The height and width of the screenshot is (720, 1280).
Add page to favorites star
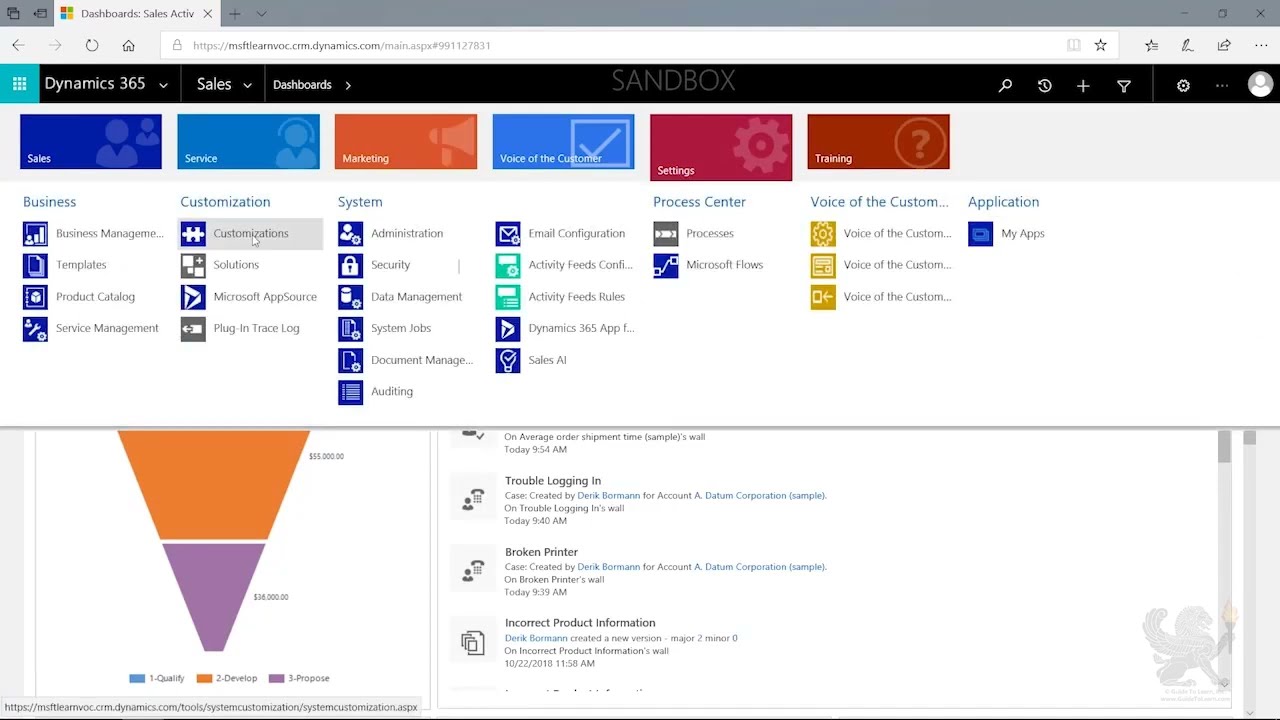click(x=1100, y=45)
